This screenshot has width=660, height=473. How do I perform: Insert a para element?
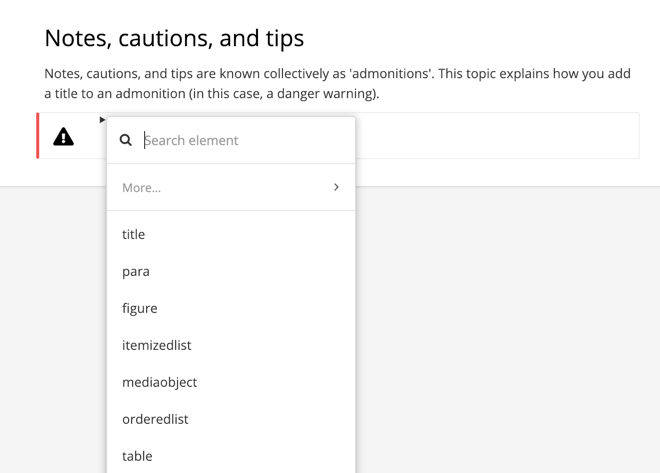pyautogui.click(x=136, y=271)
